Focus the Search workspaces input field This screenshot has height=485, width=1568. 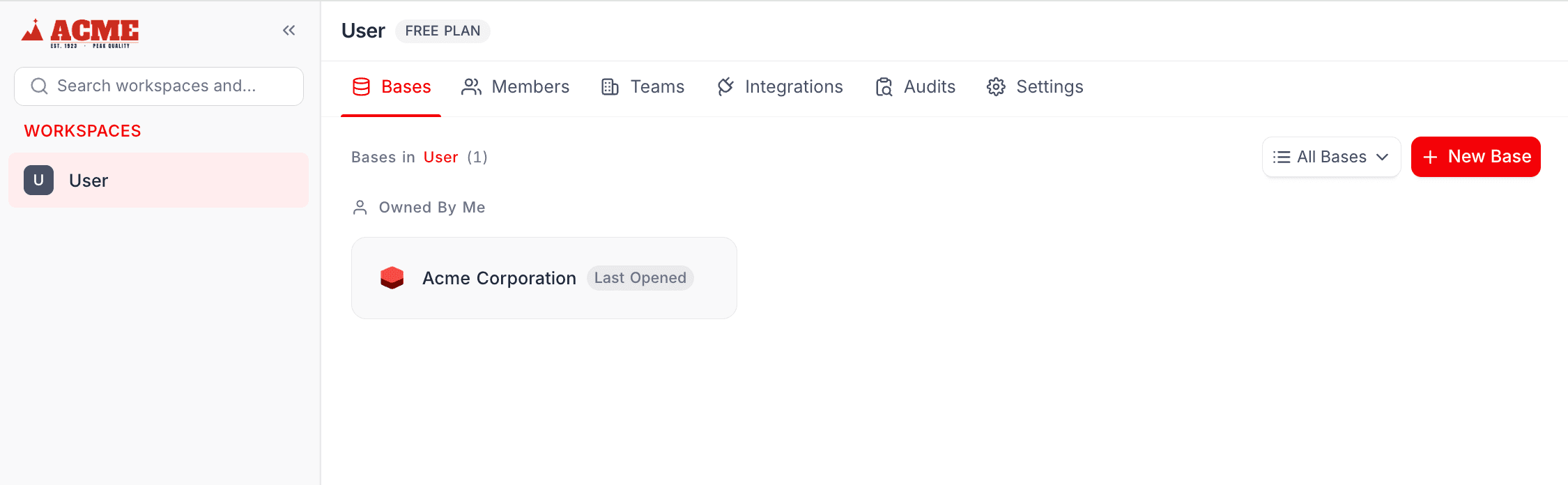click(159, 86)
